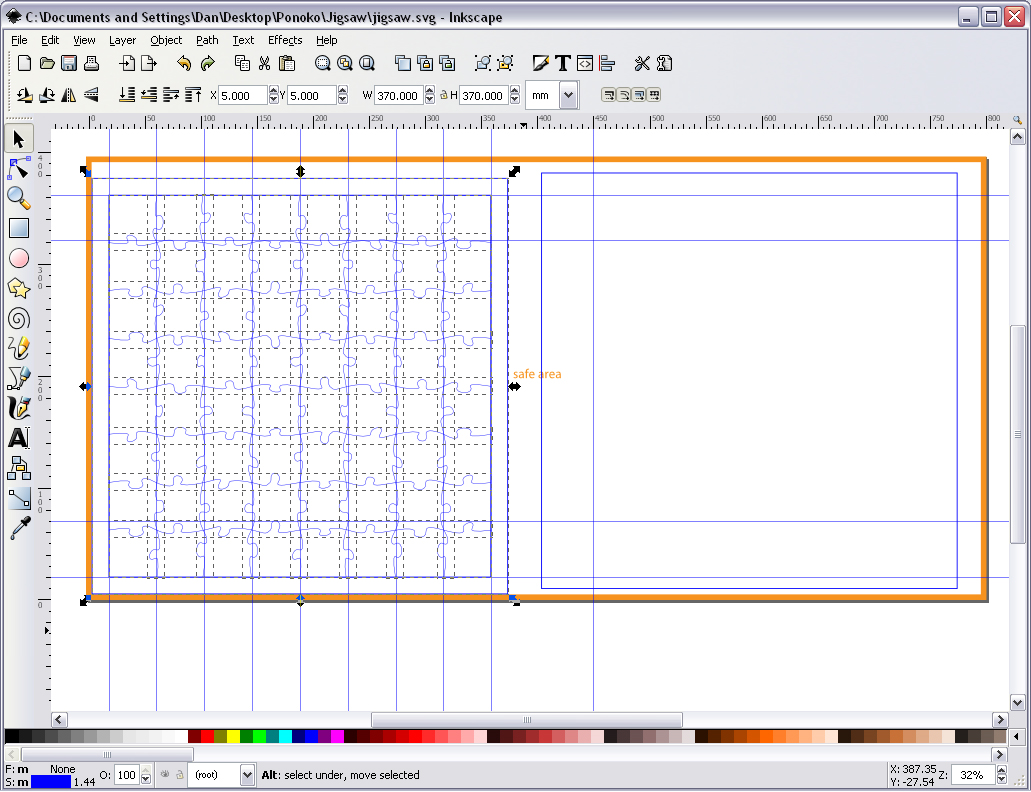Open the Path menu

pyautogui.click(x=207, y=40)
